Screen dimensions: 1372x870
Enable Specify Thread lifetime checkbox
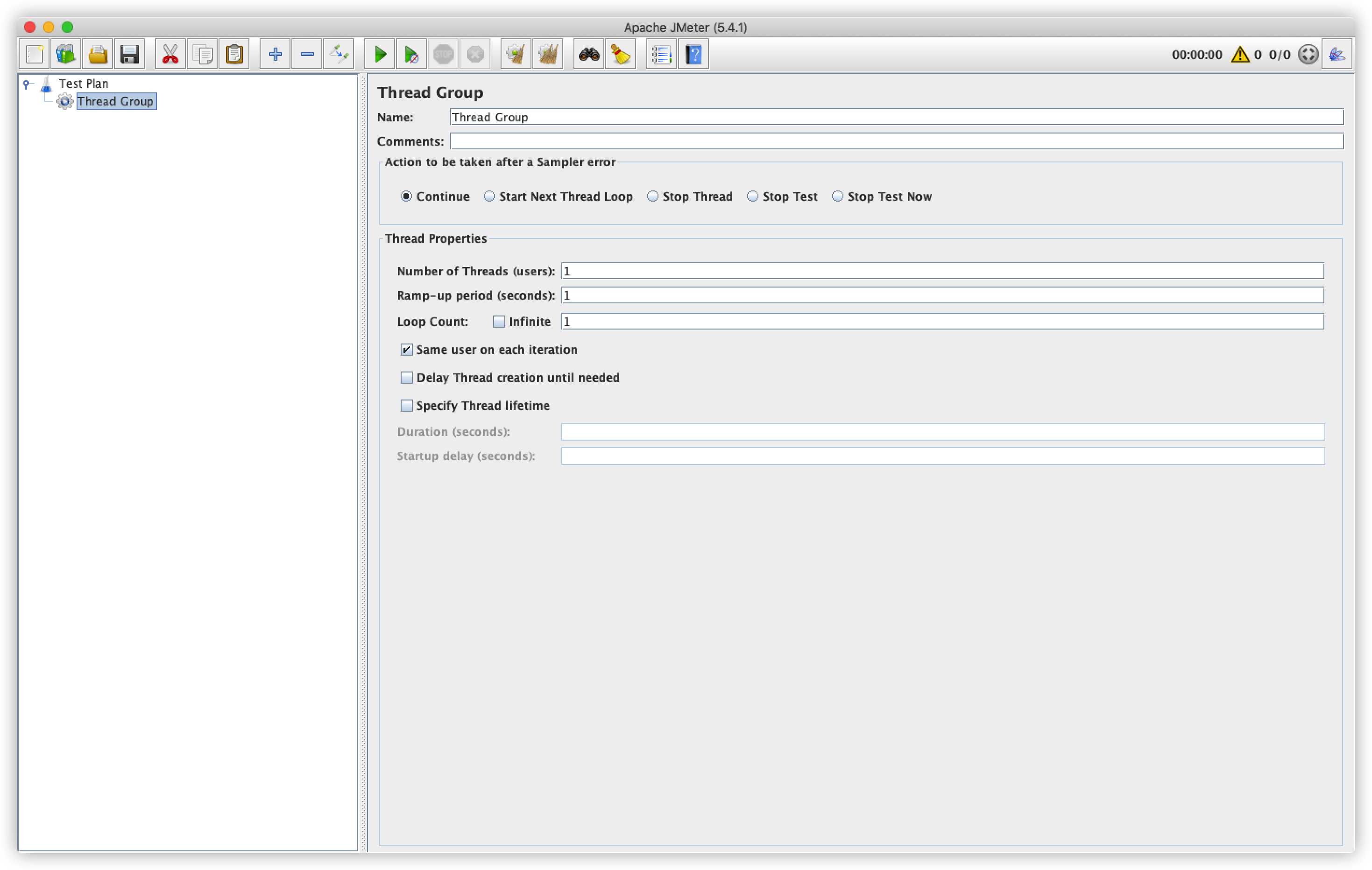pos(406,406)
